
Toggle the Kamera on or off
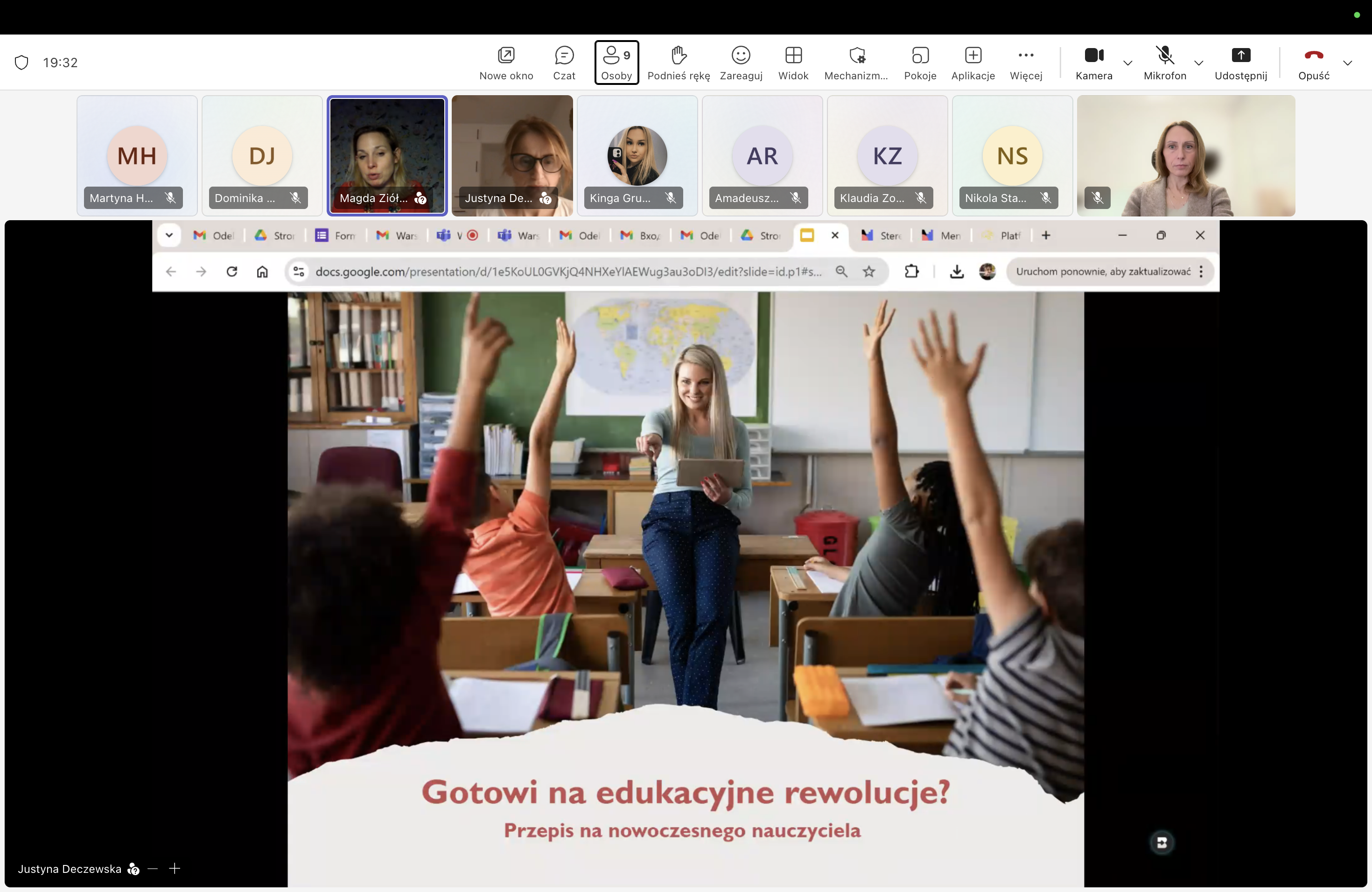tap(1093, 62)
